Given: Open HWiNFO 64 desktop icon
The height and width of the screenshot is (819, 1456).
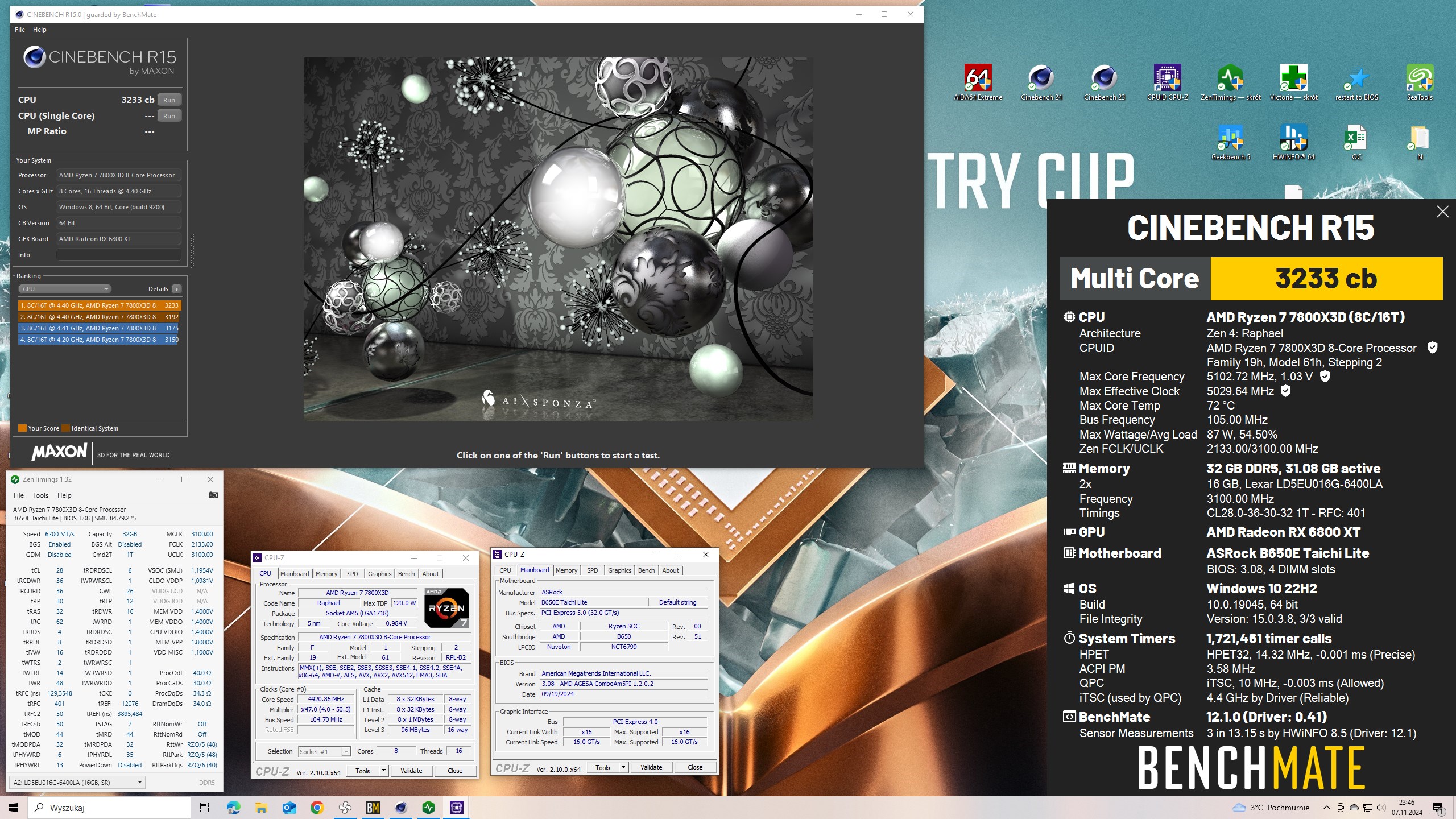Looking at the screenshot, I should 1293,142.
